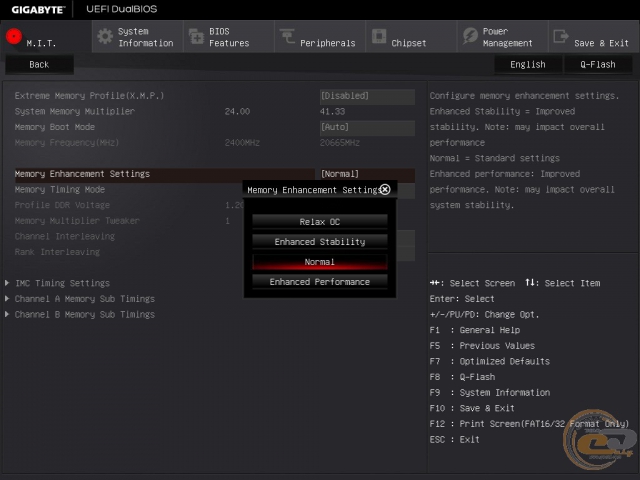Image resolution: width=640 pixels, height=480 pixels.
Task: Click the Power Management lightning icon
Action: [470, 36]
